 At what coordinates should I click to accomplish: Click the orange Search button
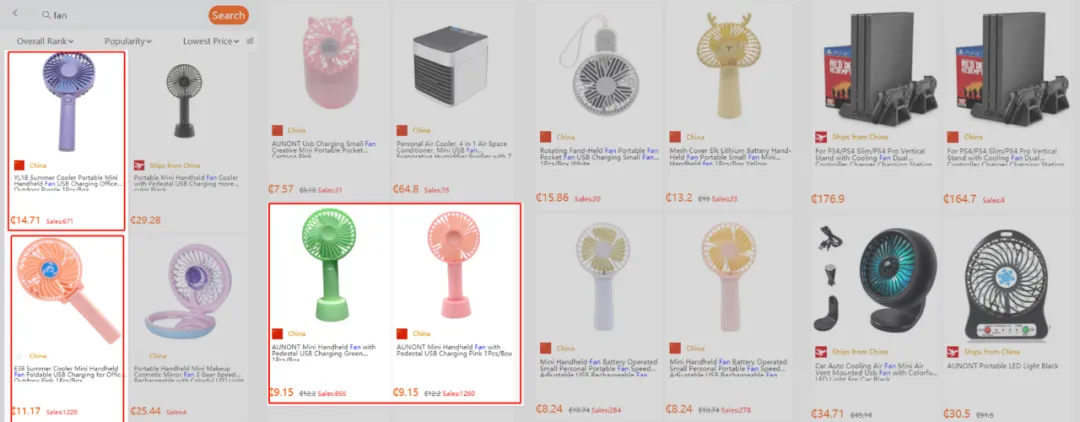click(228, 15)
